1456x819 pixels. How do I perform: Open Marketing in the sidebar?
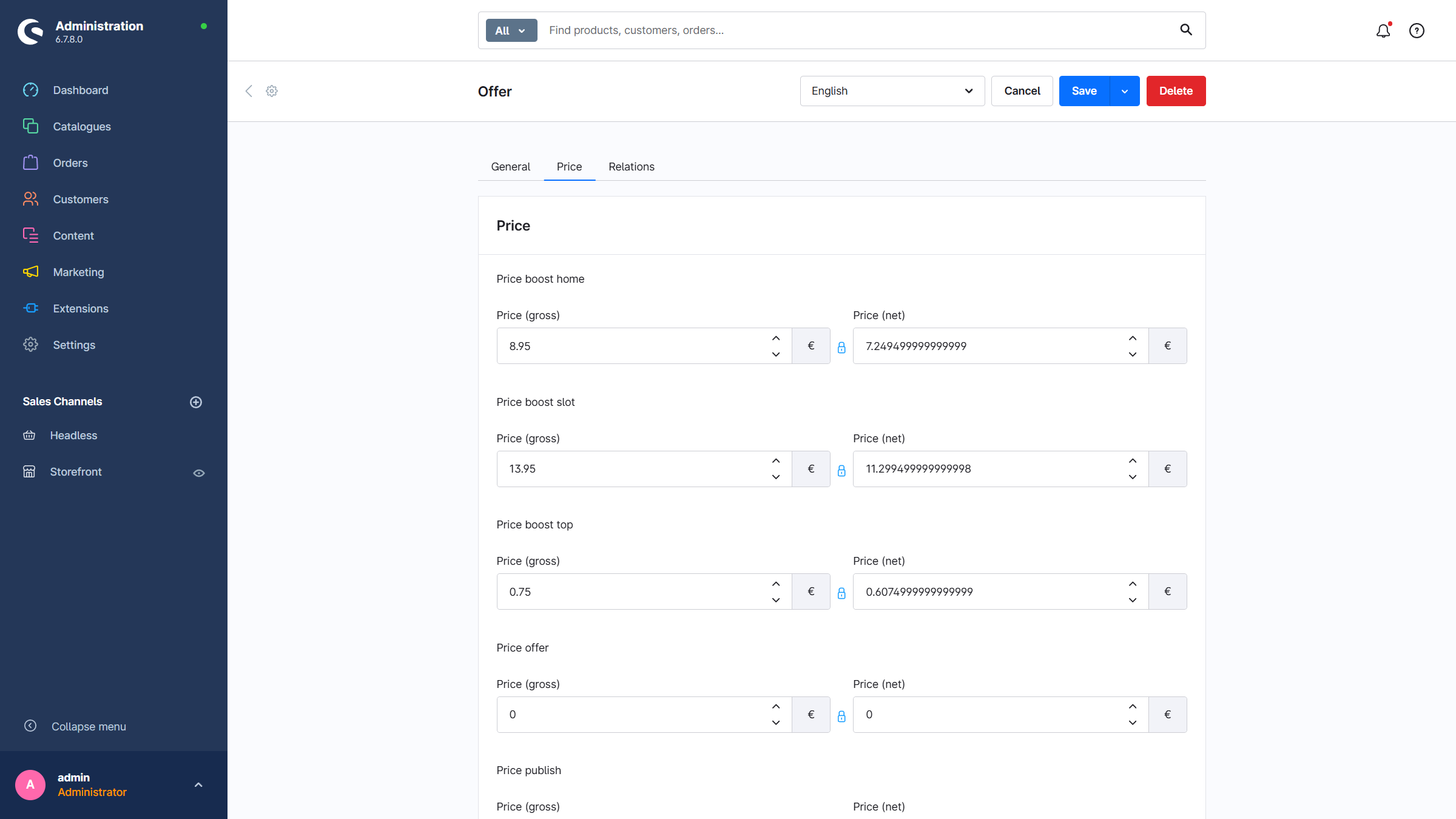(x=78, y=272)
